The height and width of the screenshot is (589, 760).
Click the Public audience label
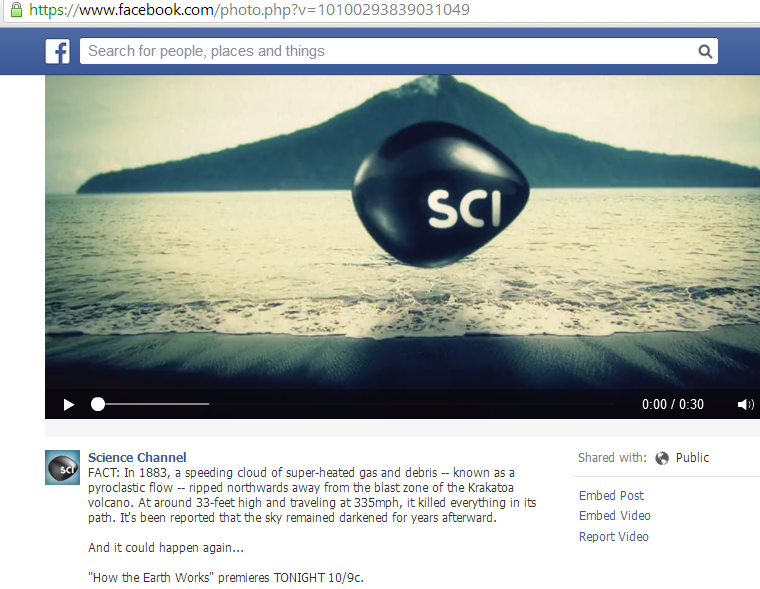click(692, 458)
